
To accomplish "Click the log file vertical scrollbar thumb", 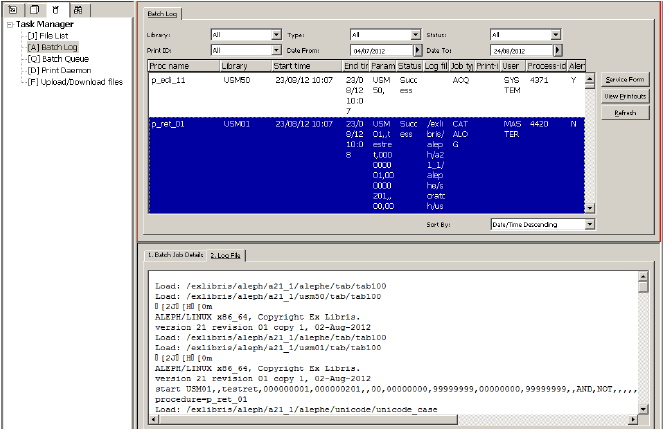I will coord(643,287).
